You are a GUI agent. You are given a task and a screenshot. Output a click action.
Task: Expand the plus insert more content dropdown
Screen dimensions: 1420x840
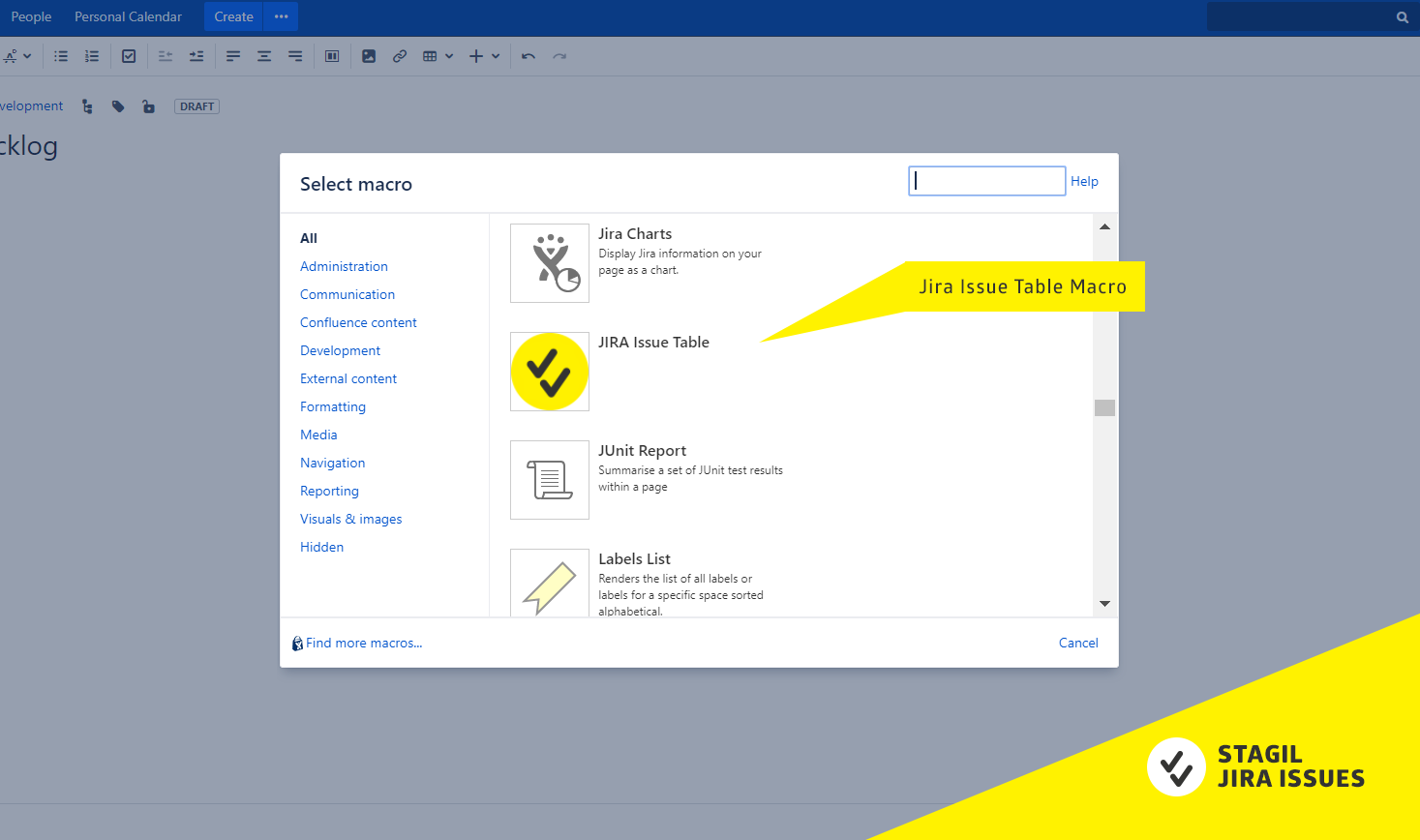coord(485,56)
